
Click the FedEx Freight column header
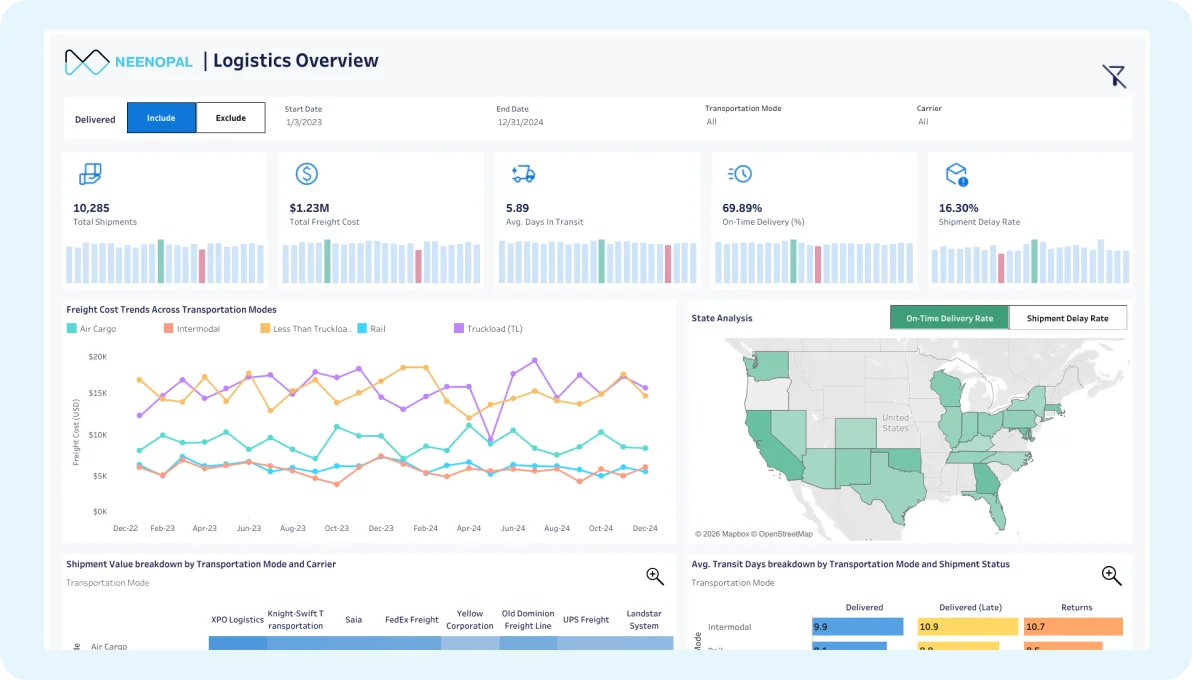pyautogui.click(x=411, y=620)
